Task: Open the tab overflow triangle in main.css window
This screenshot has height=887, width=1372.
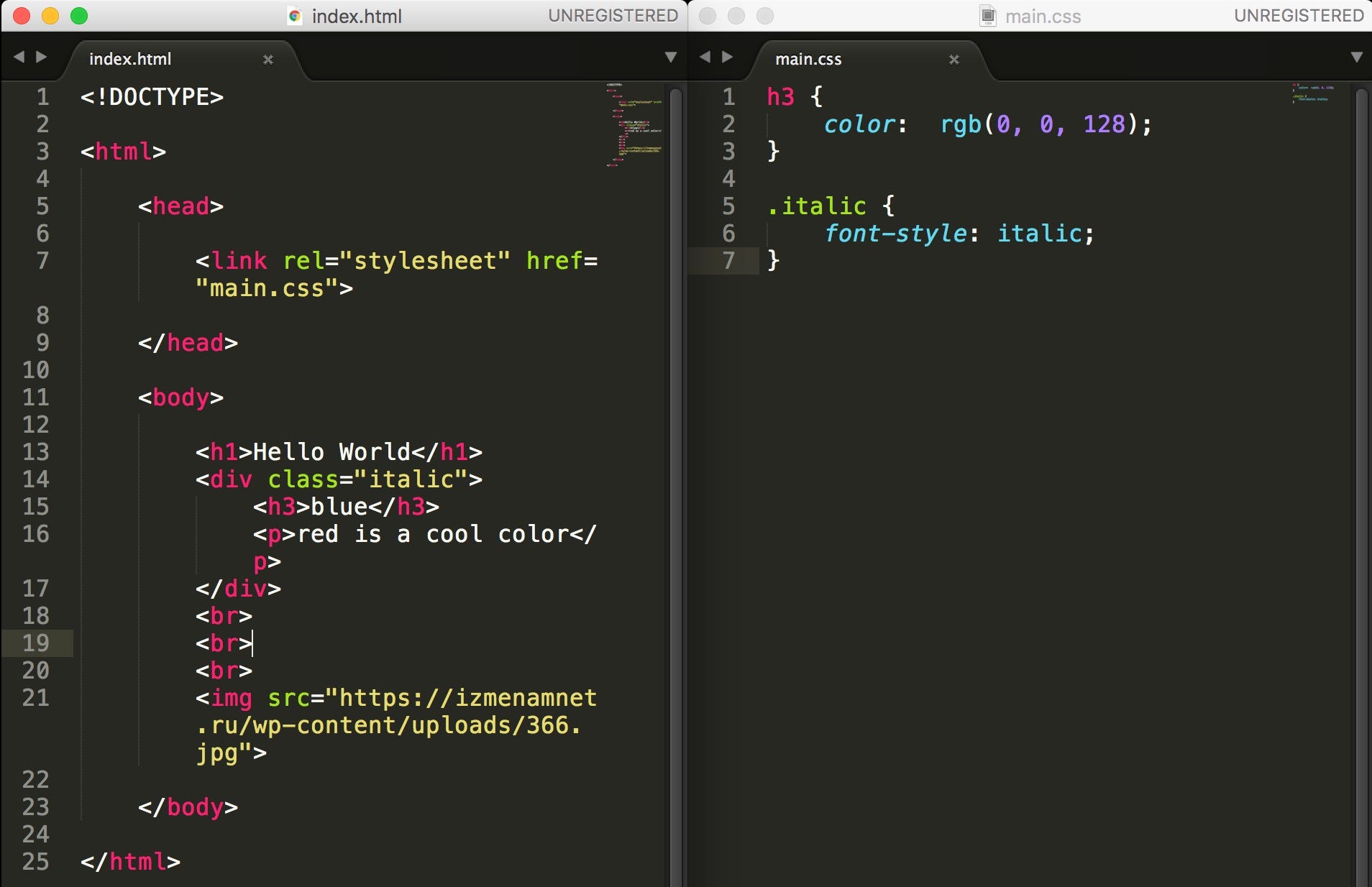Action: point(1356,56)
